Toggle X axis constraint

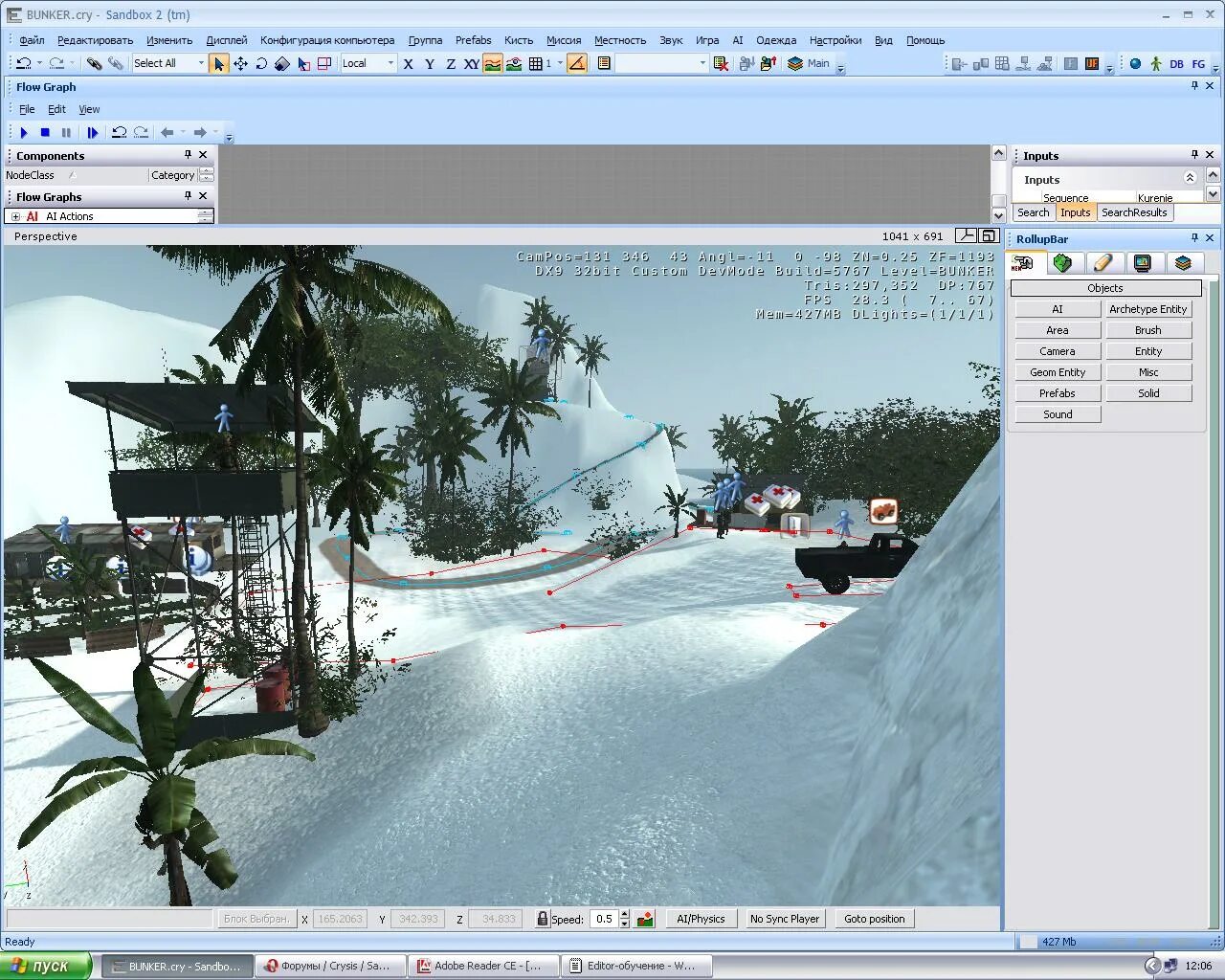coord(409,63)
